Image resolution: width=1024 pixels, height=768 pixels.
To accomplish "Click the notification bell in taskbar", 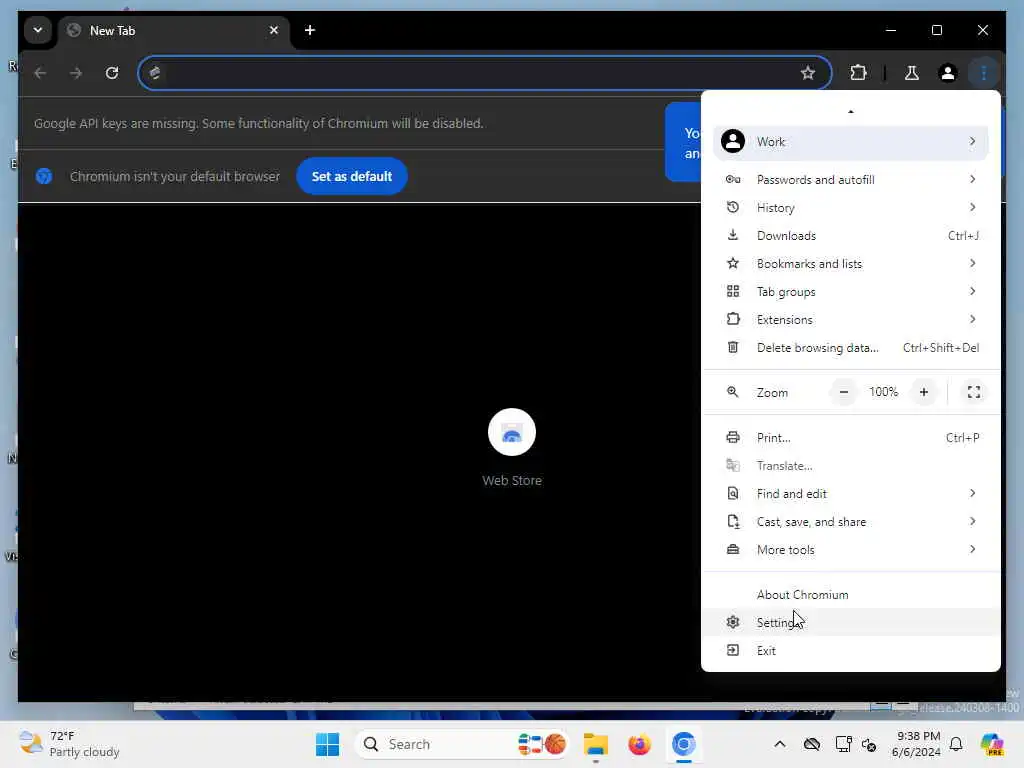I will pos(956,744).
